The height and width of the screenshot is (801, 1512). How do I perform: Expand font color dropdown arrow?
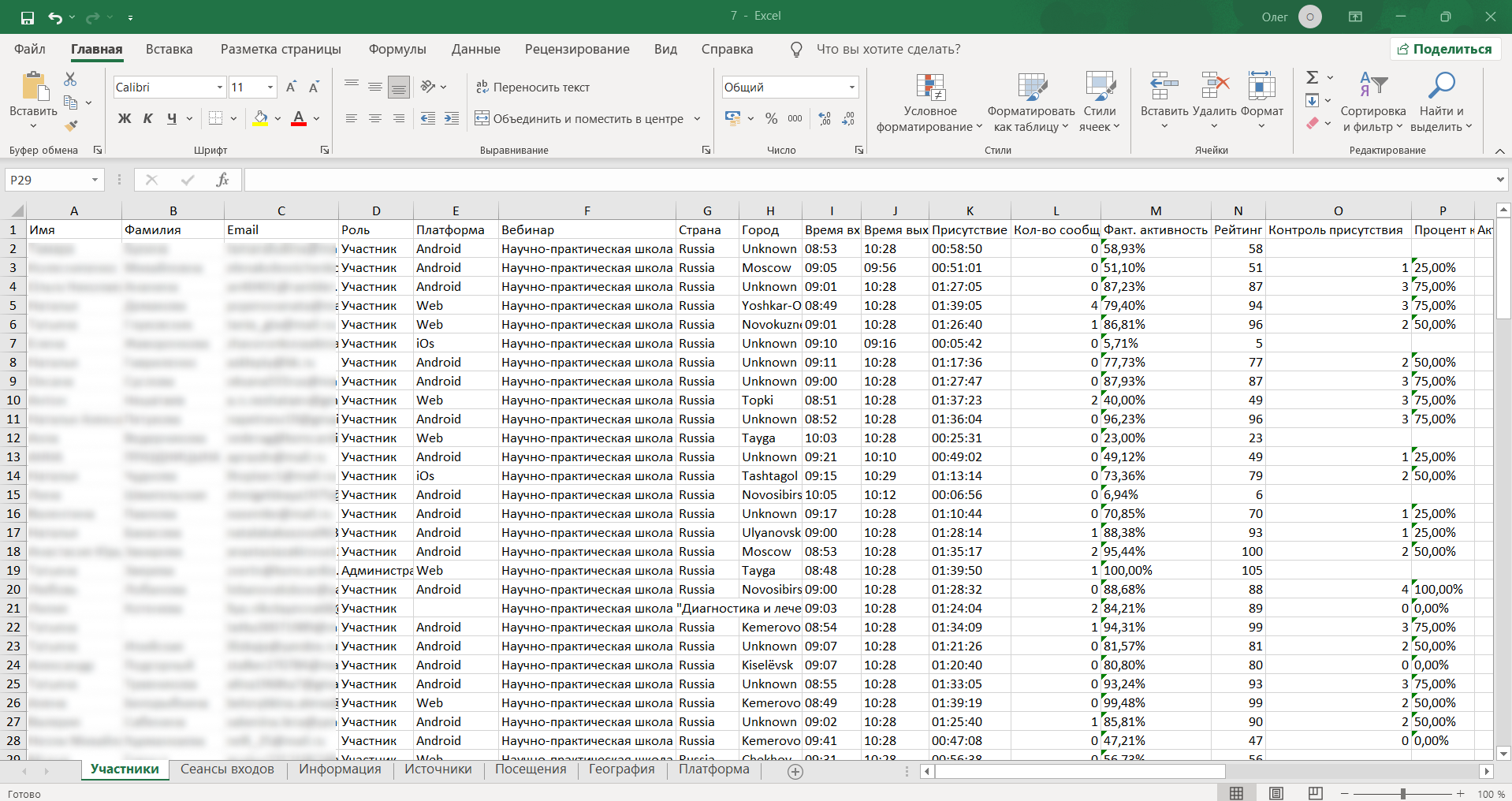coord(316,119)
